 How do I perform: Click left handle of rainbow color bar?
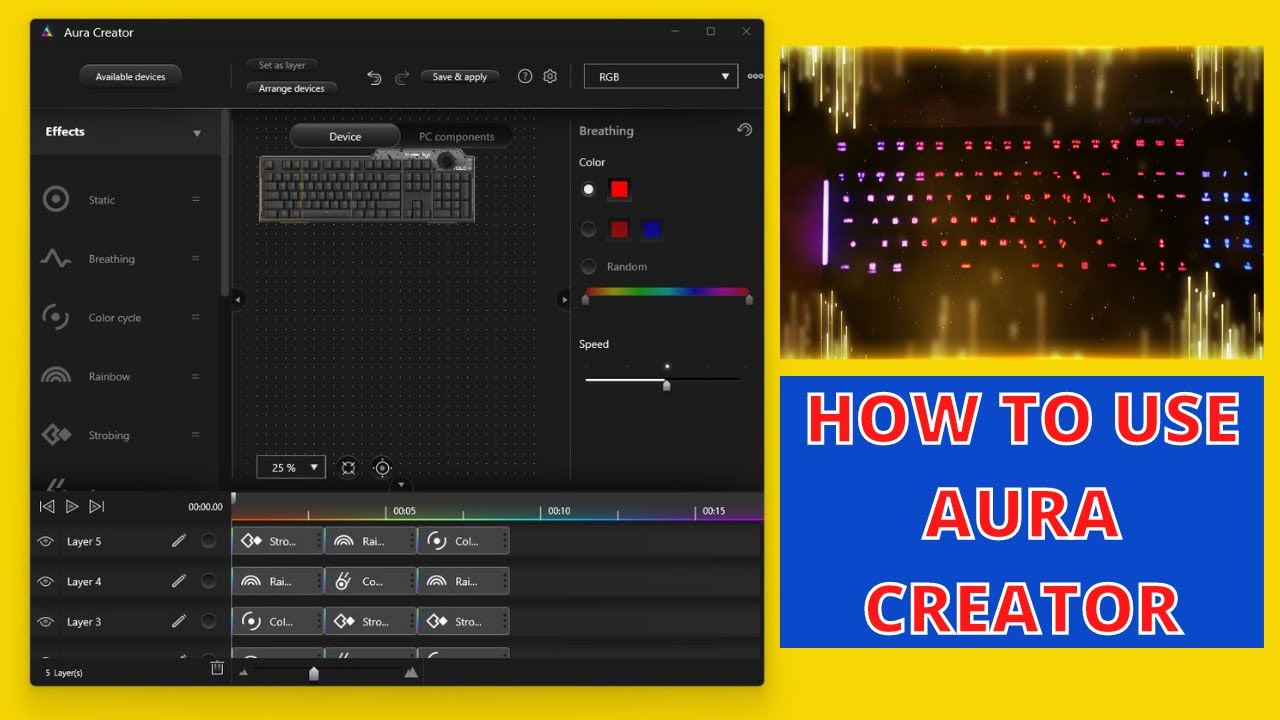586,299
